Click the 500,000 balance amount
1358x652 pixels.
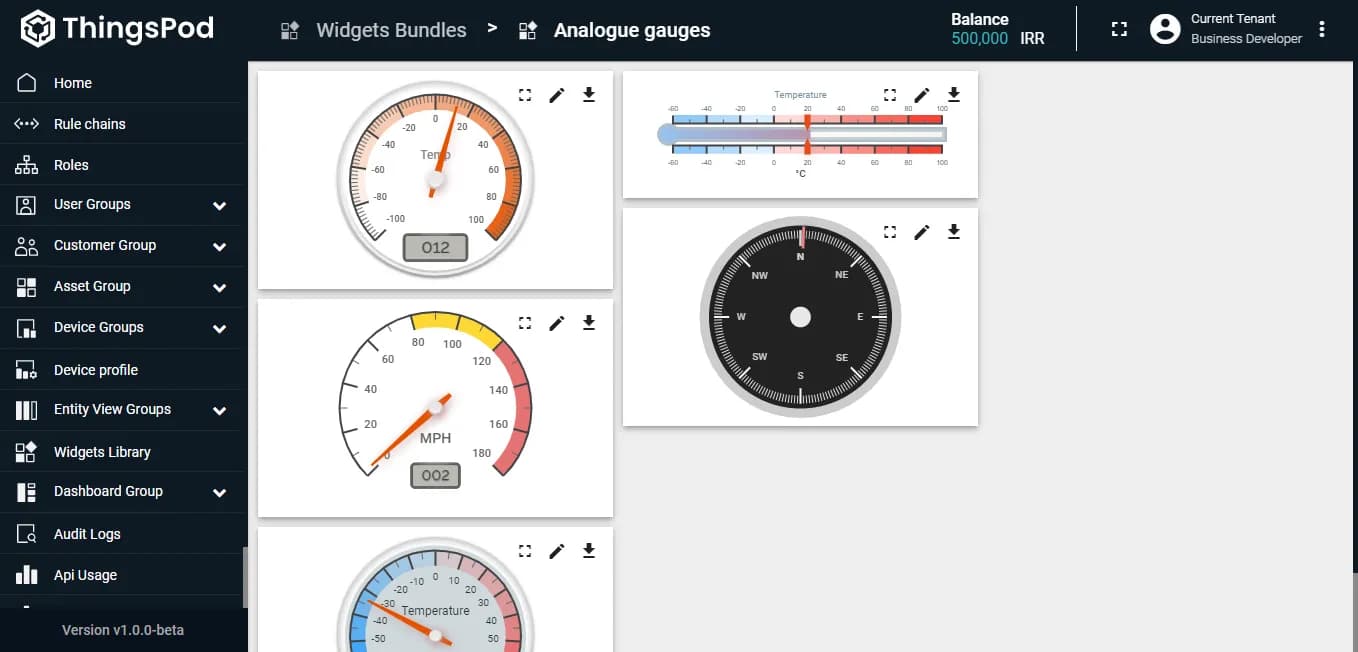[x=979, y=39]
